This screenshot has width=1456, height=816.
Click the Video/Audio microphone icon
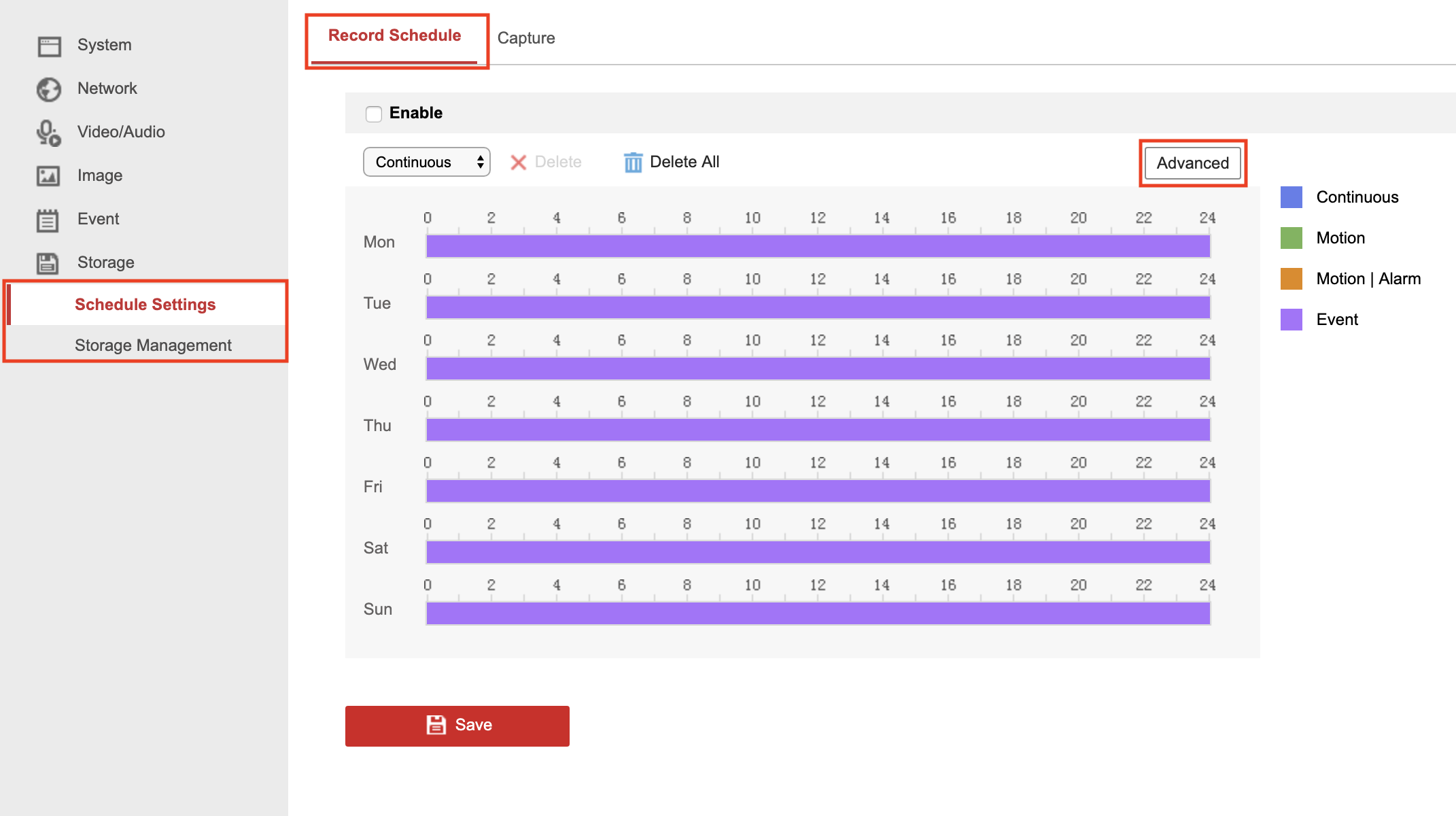[48, 133]
